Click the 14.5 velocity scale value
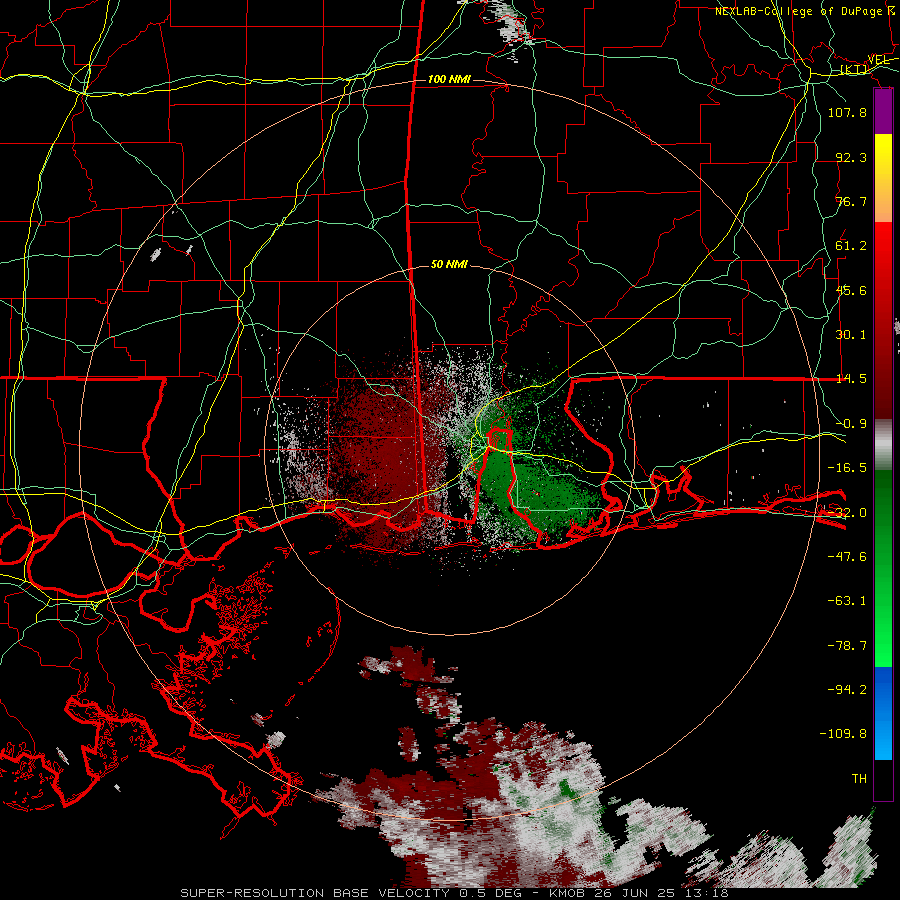This screenshot has height=900, width=900. point(851,379)
